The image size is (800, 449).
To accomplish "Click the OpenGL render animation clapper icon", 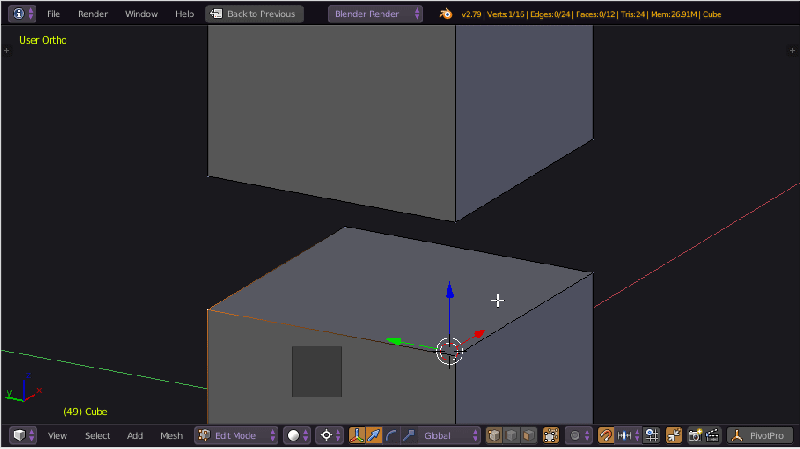I will pos(712,435).
